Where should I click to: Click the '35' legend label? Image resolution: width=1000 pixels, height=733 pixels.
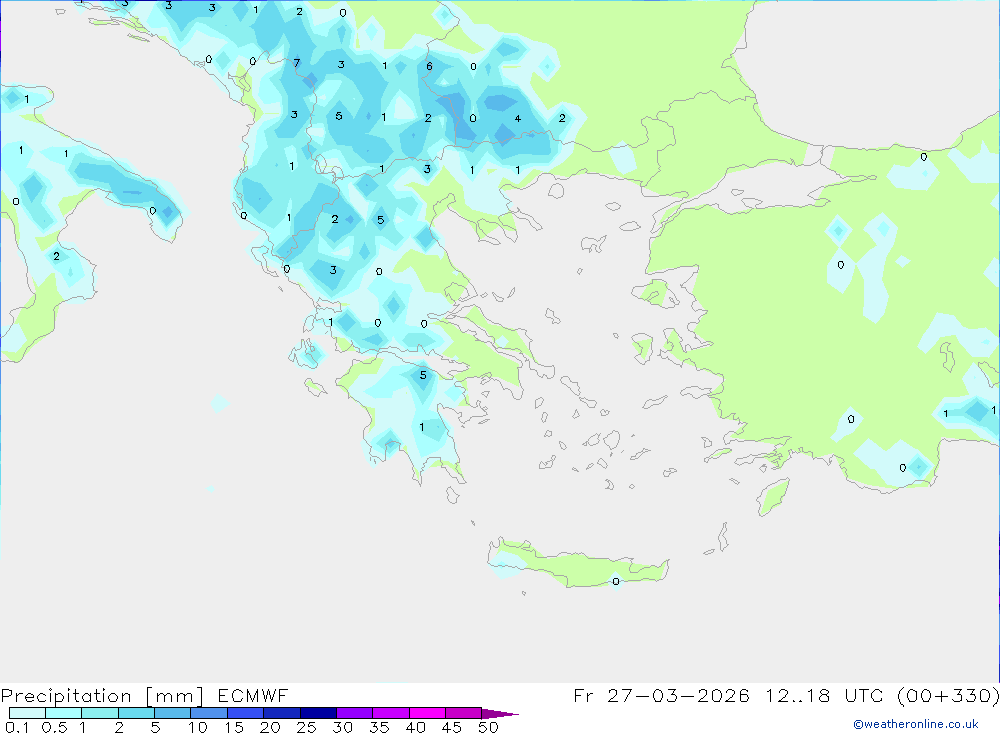click(379, 727)
